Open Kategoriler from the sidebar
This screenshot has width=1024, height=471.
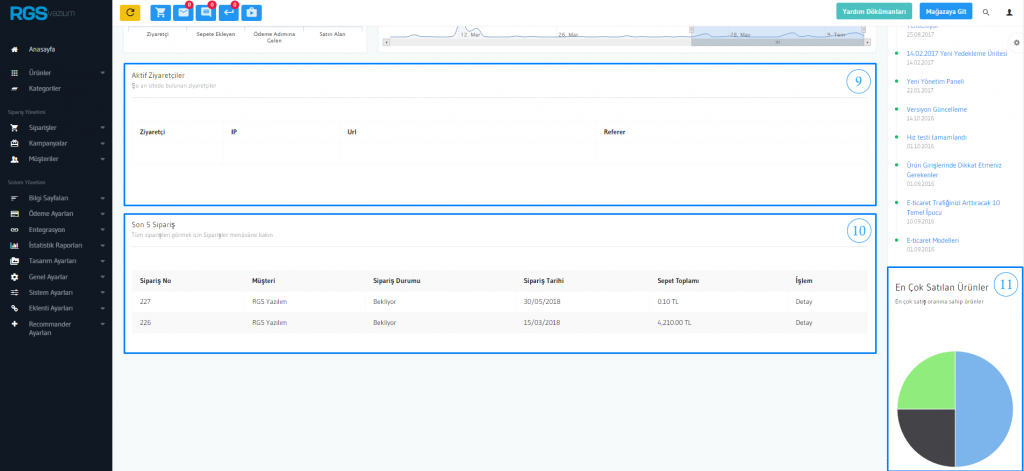point(46,88)
